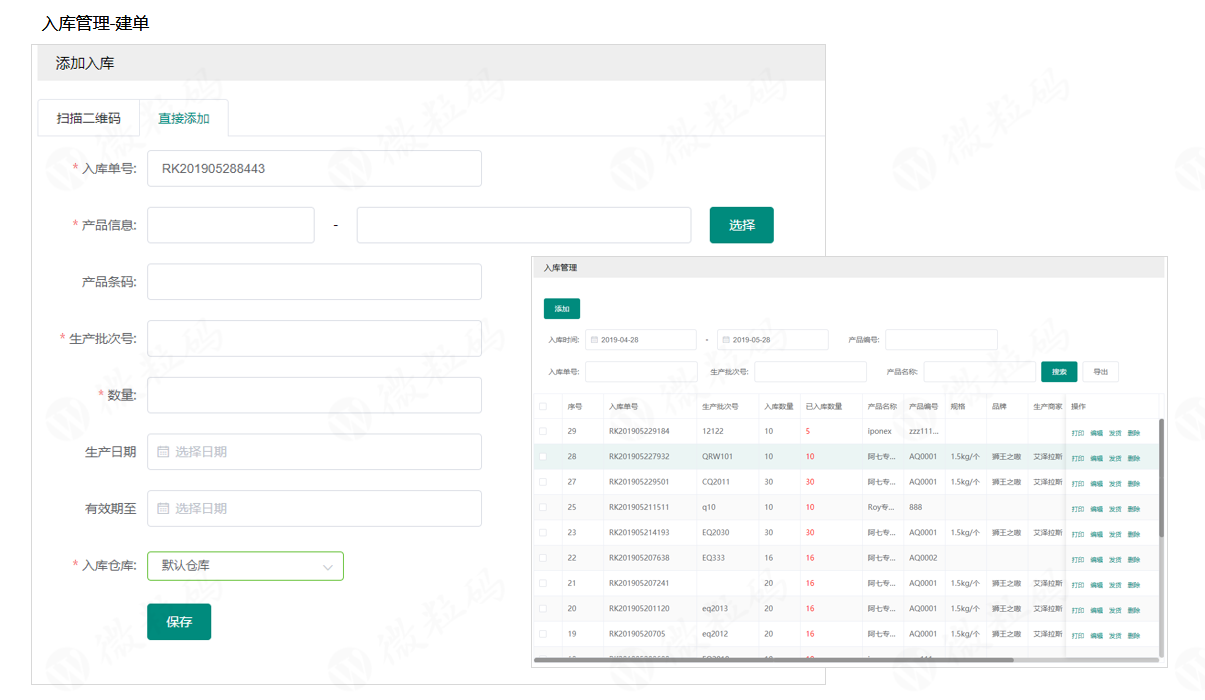Check the row 29 checkbox

[543, 432]
